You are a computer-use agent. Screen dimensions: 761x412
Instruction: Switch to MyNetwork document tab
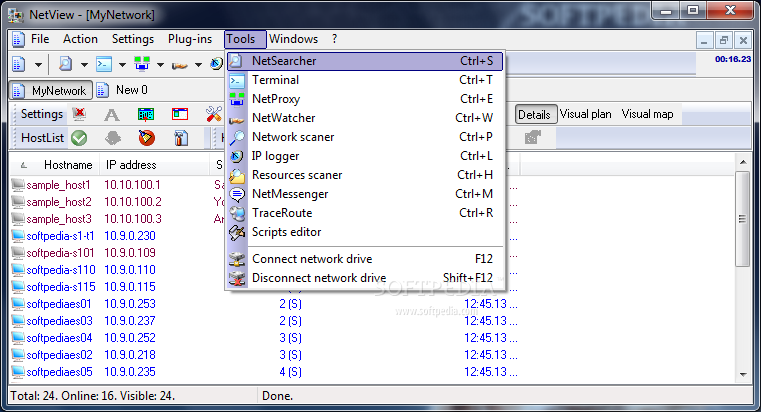click(x=51, y=90)
